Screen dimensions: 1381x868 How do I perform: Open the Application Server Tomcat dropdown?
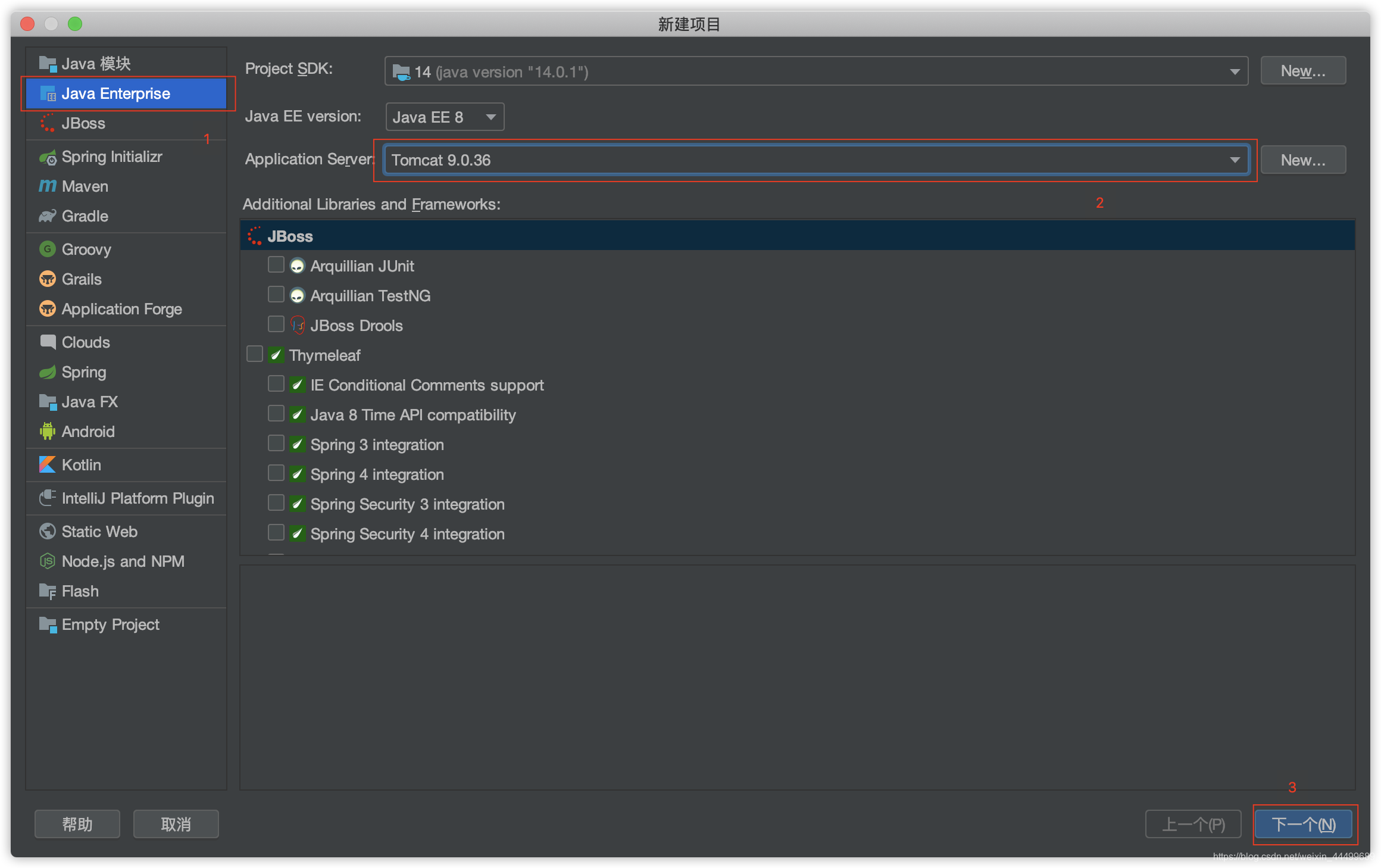pos(816,160)
